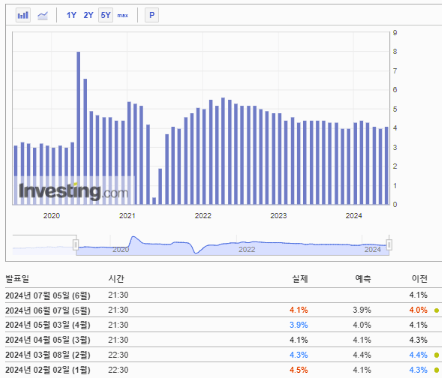
Task: Select the 2Y time range
Action: 88,15
